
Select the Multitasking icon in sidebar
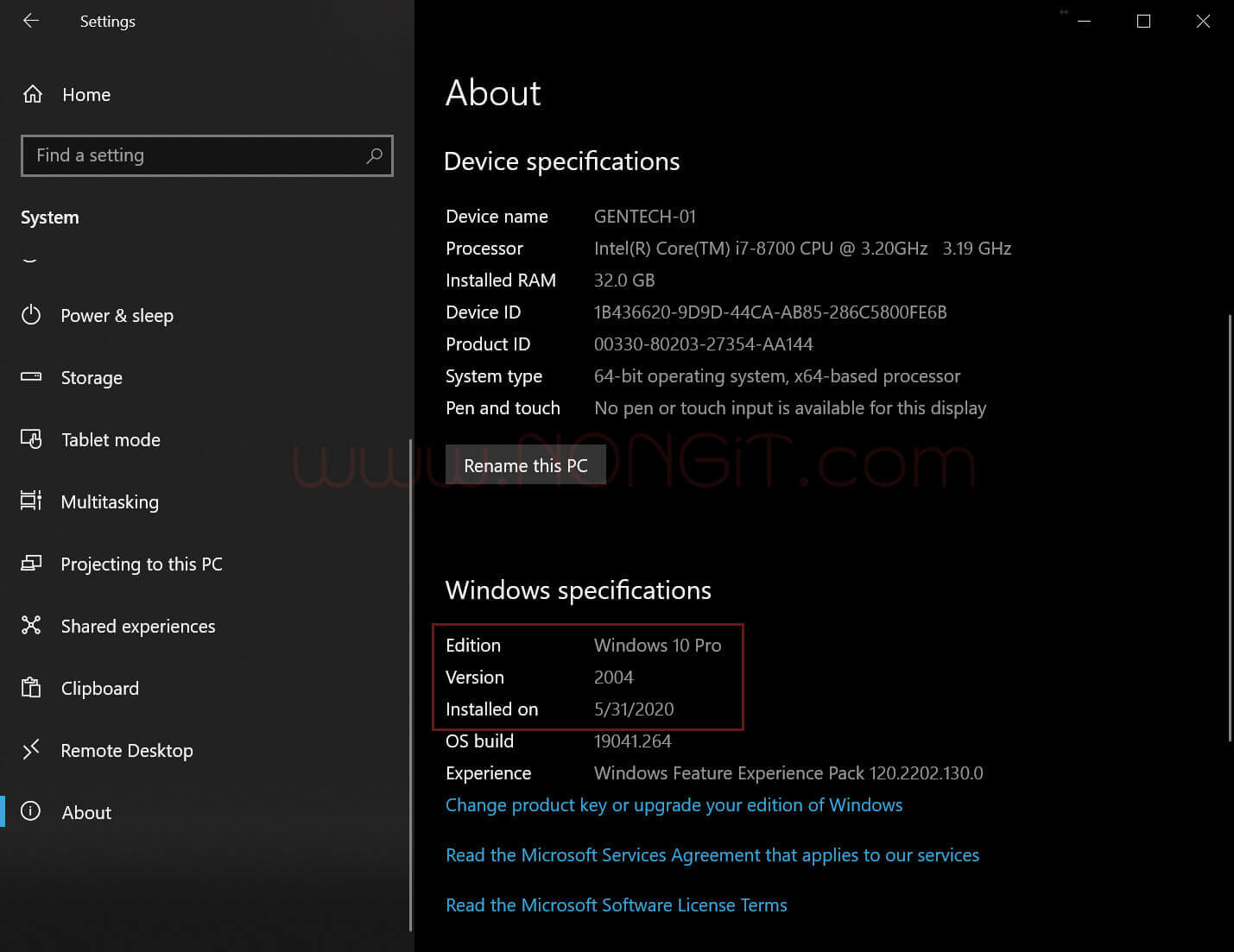(31, 501)
